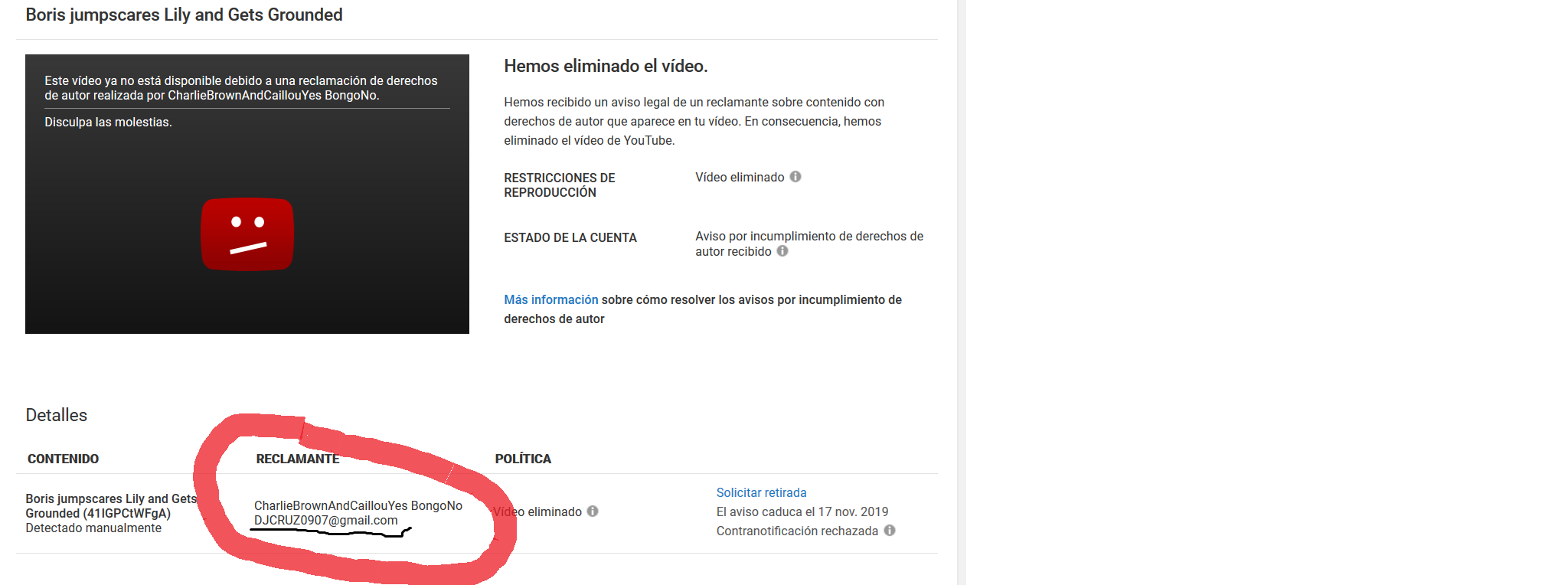Click 'Aviso por incumplimiento de derechos de autor recibido' text

point(809,243)
